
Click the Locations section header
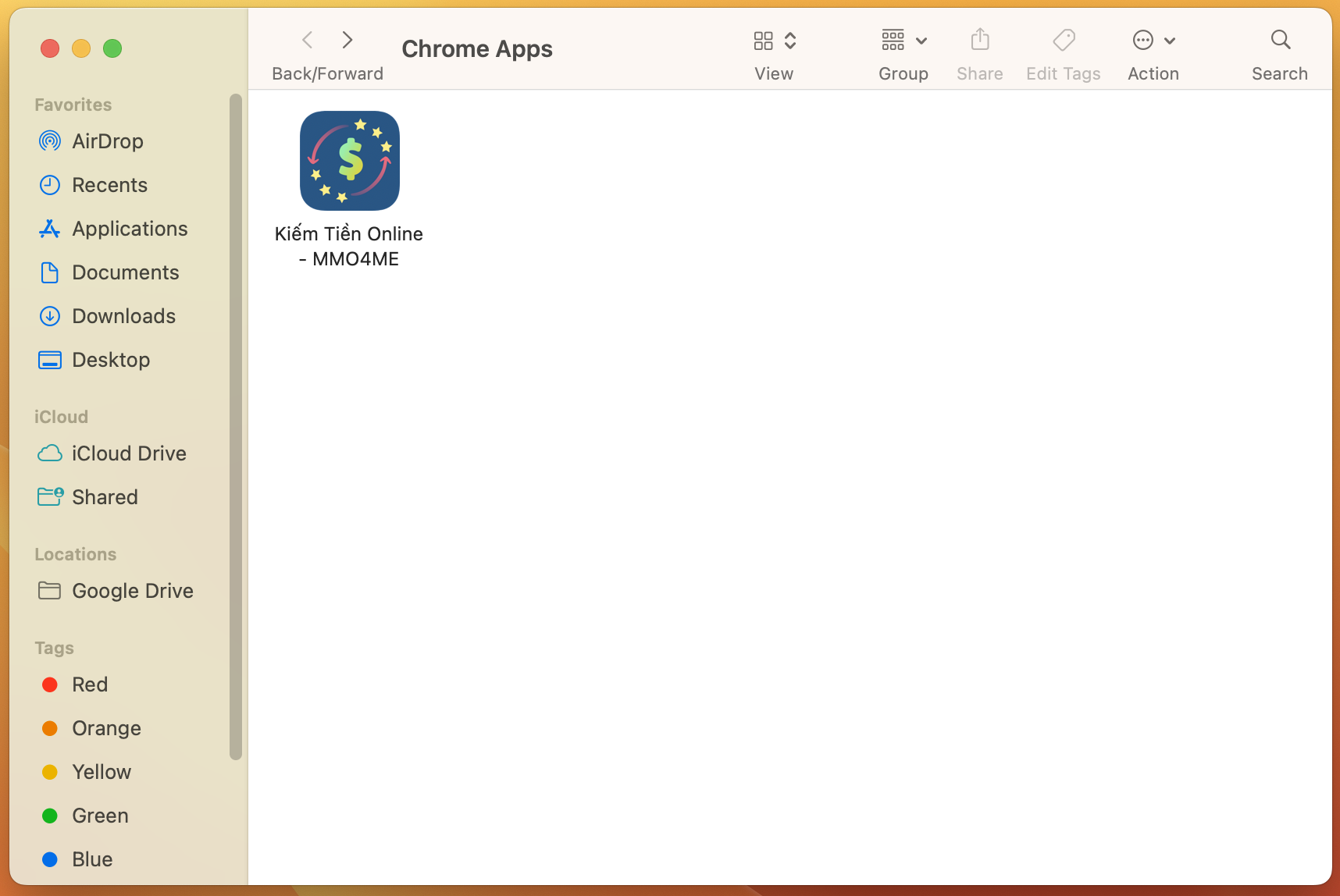coord(76,554)
